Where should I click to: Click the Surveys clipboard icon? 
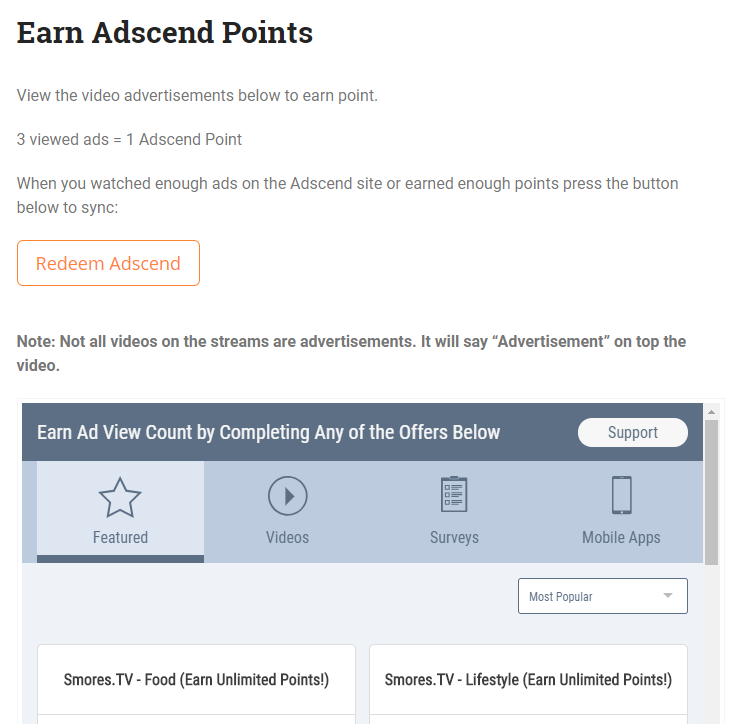pyautogui.click(x=454, y=495)
